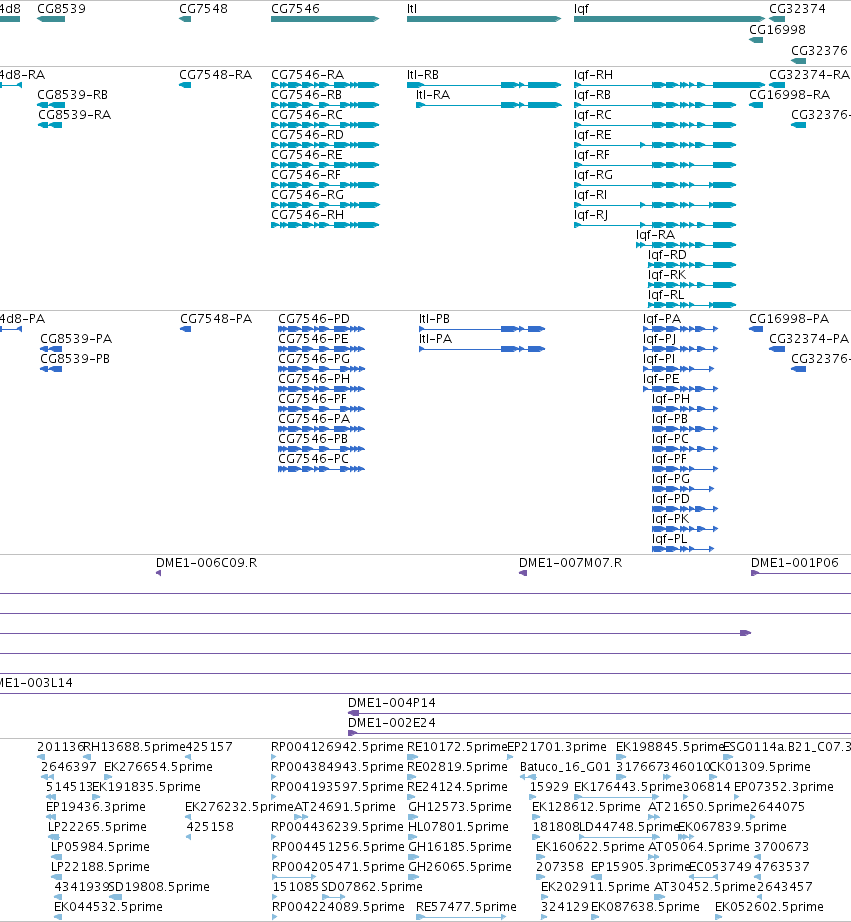Open the EK276232.5prime EST entry
Screen dimensions: 851x922
(239, 807)
